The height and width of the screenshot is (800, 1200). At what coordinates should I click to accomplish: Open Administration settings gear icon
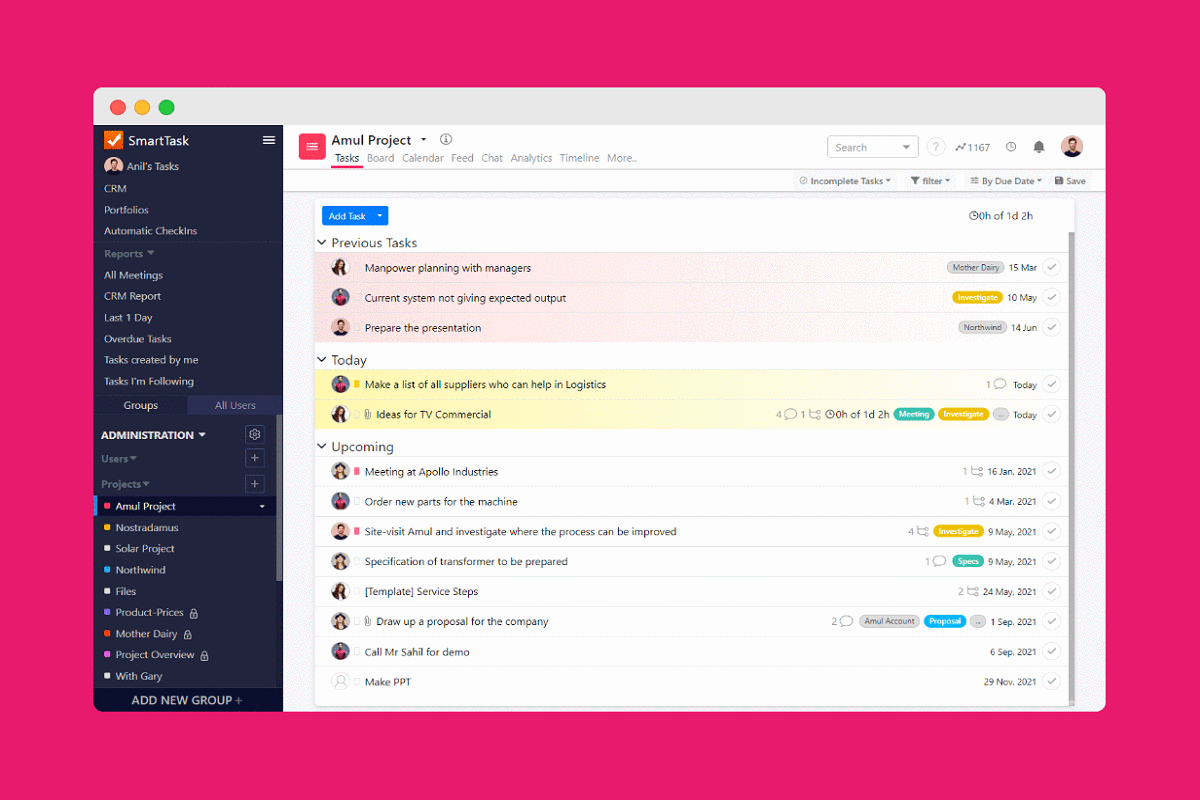(255, 434)
